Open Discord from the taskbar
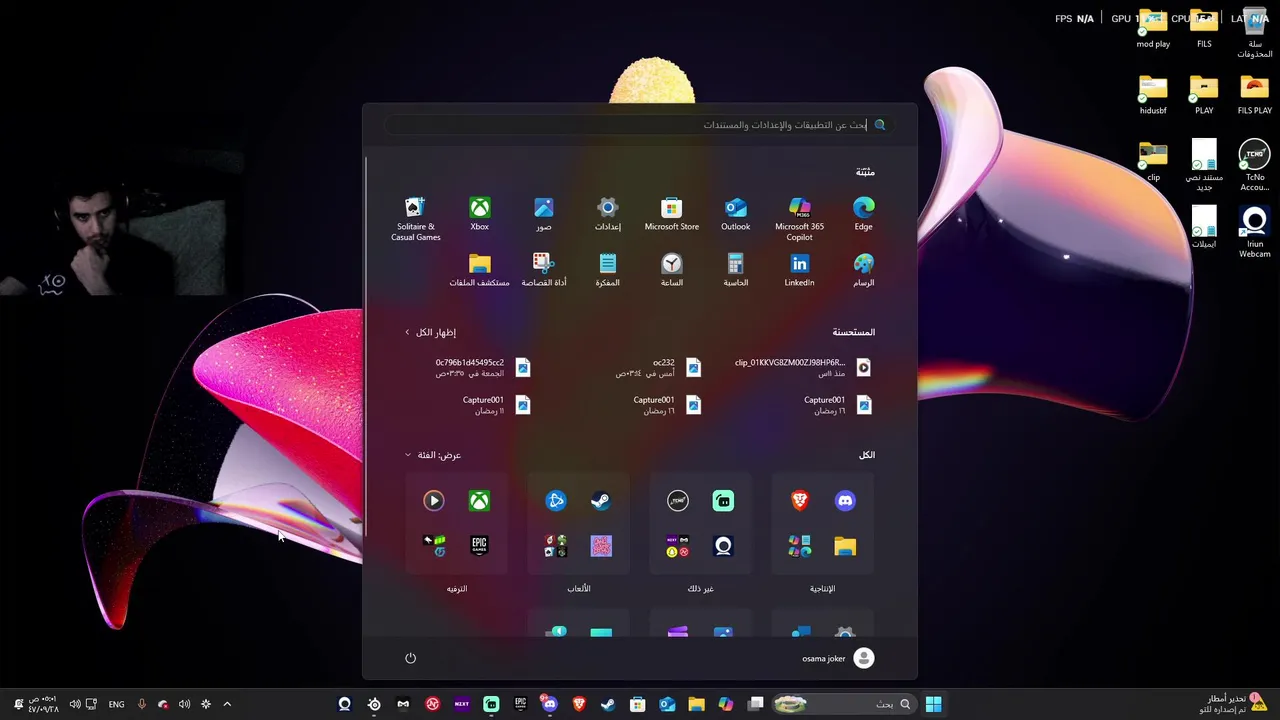The width and height of the screenshot is (1280, 720). coord(549,704)
